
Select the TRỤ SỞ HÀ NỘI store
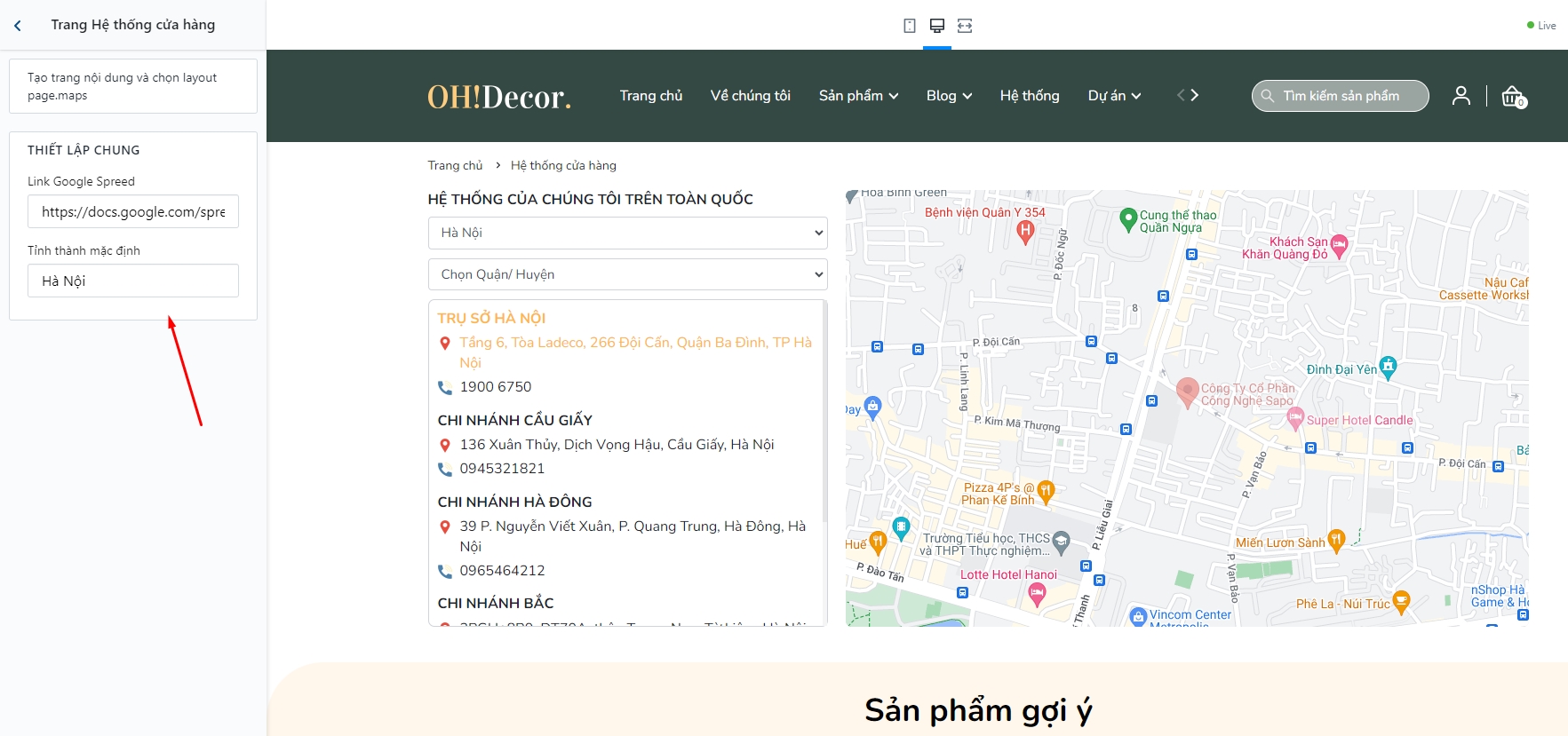point(491,318)
